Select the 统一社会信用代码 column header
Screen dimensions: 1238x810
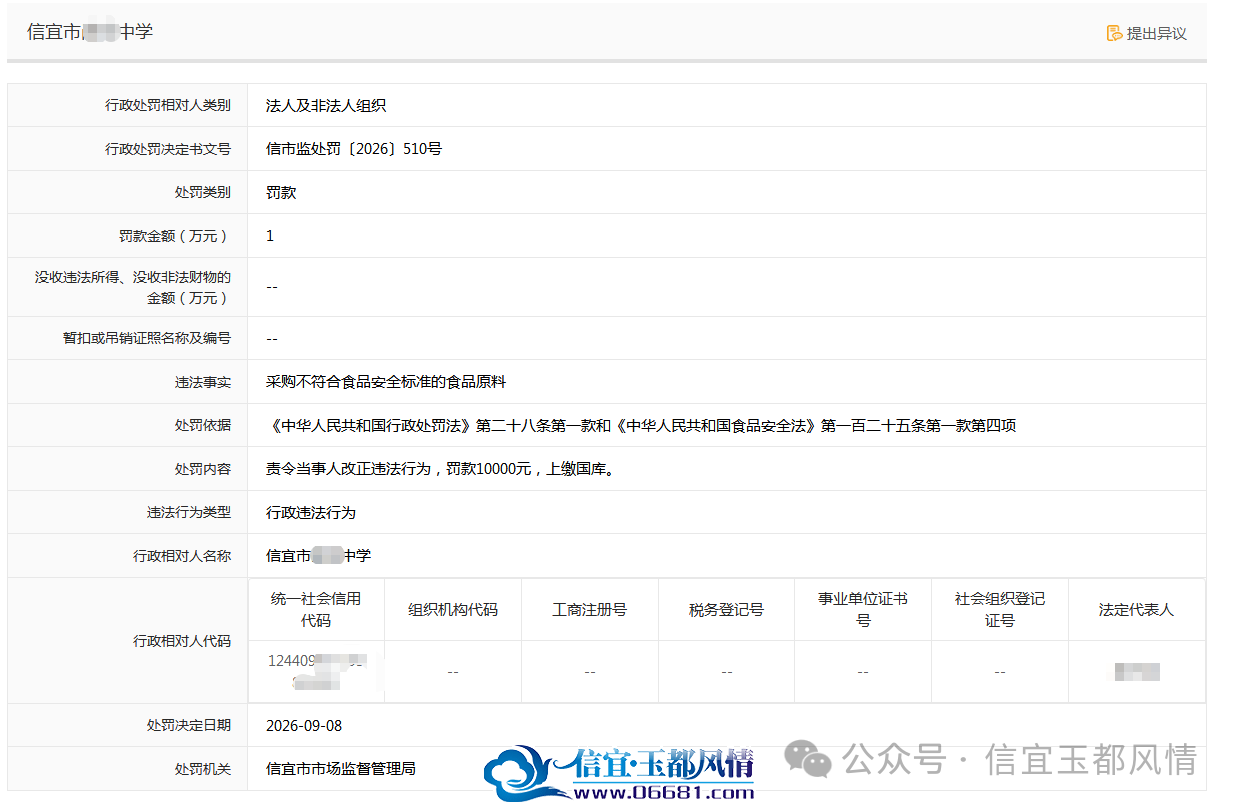(316, 609)
